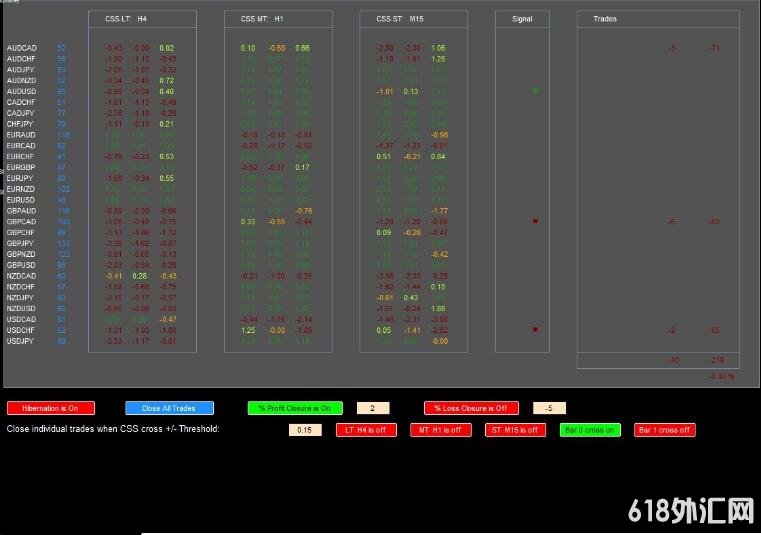Click the CSS MT: H1 column header

262,19
